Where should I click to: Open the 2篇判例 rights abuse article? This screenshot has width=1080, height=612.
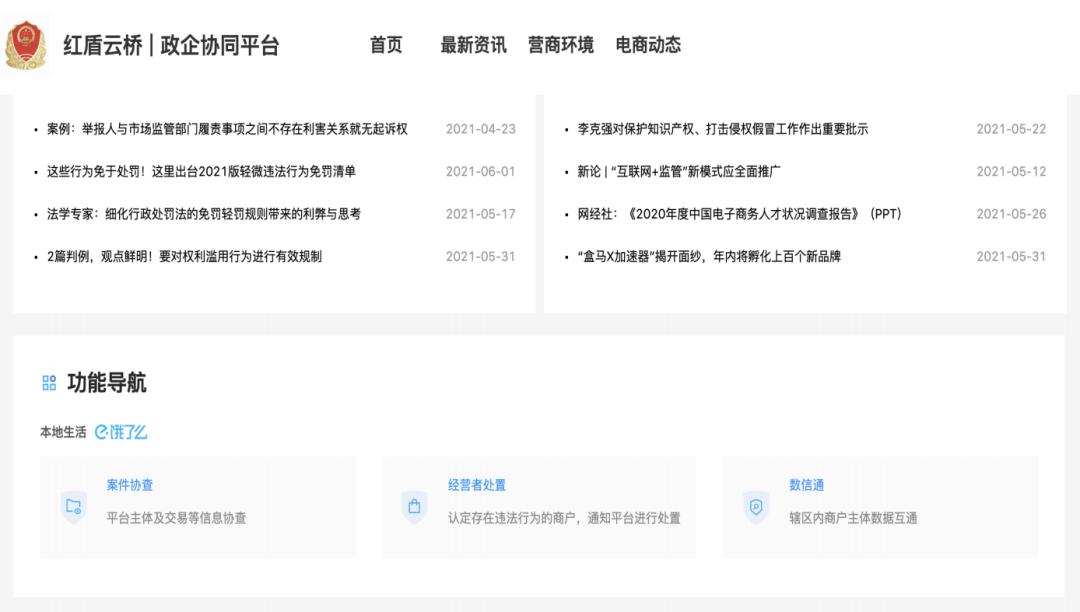(184, 256)
